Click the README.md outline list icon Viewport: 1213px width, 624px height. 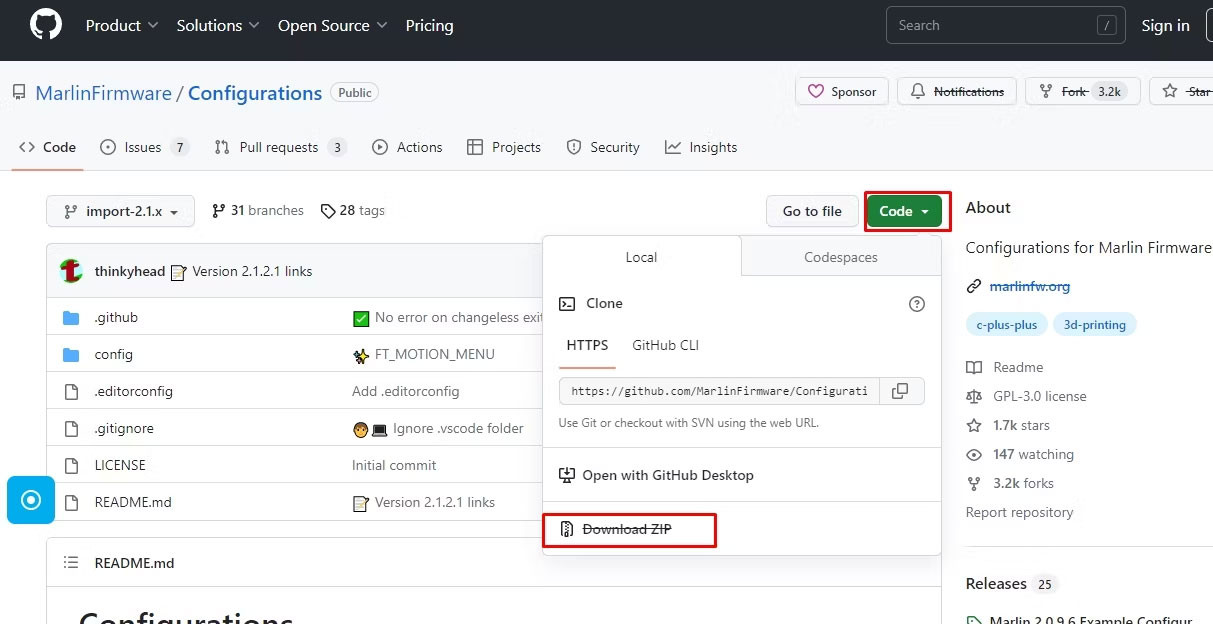[x=71, y=563]
